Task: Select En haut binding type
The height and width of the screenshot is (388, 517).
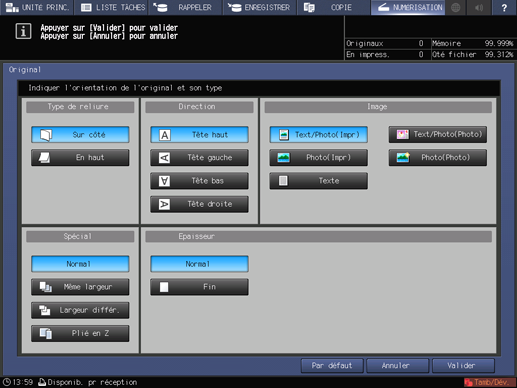Action: (x=80, y=157)
